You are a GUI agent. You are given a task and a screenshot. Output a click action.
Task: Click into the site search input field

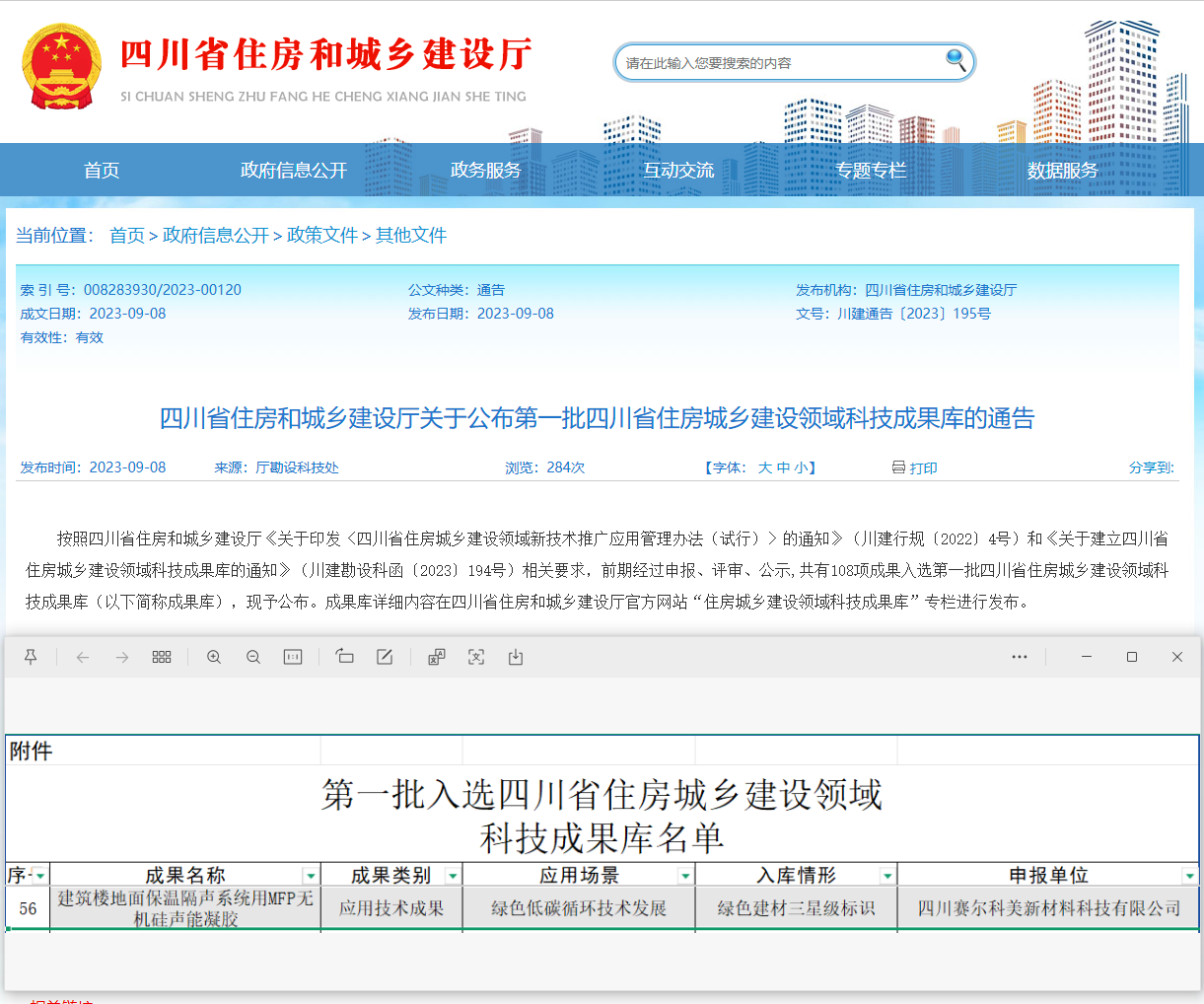(779, 61)
